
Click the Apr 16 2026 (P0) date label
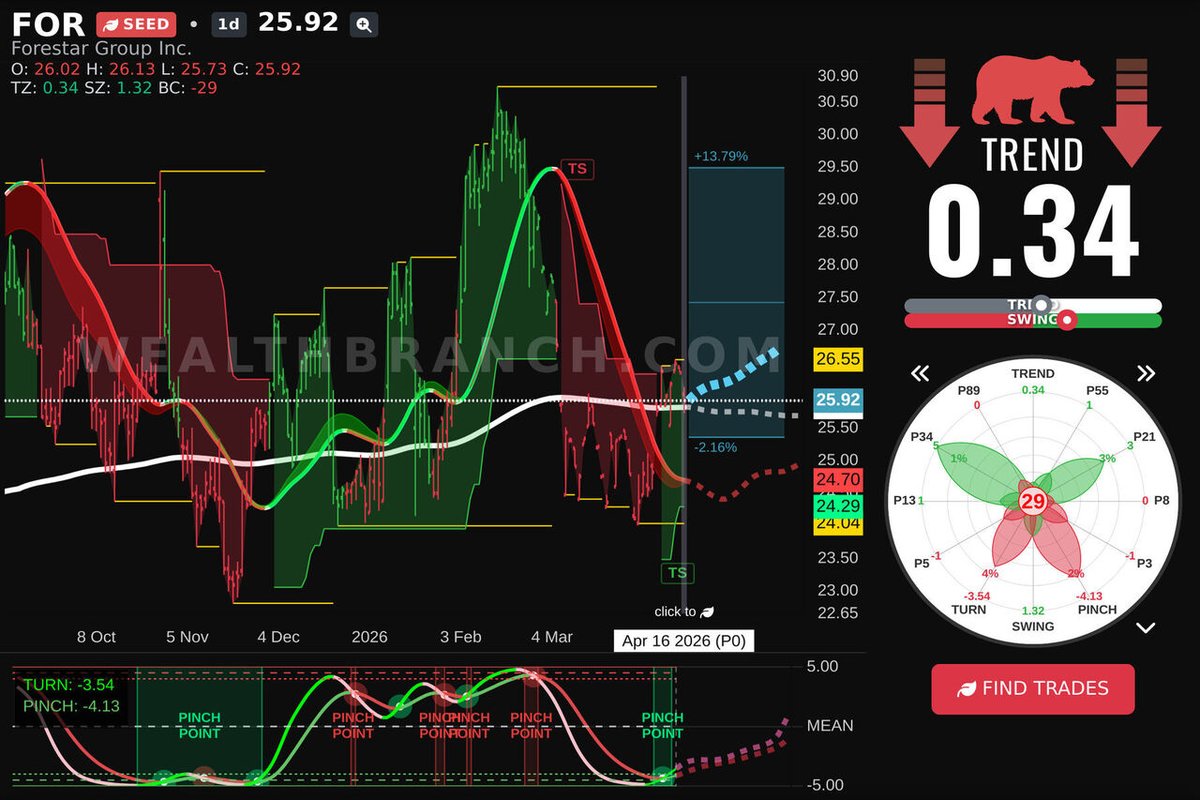tap(684, 640)
